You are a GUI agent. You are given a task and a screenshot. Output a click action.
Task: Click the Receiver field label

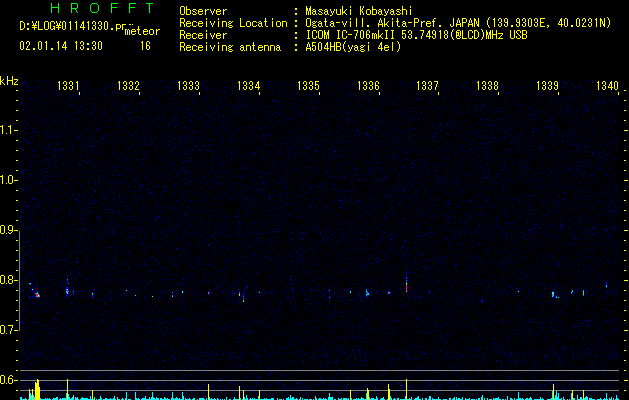tap(203, 35)
